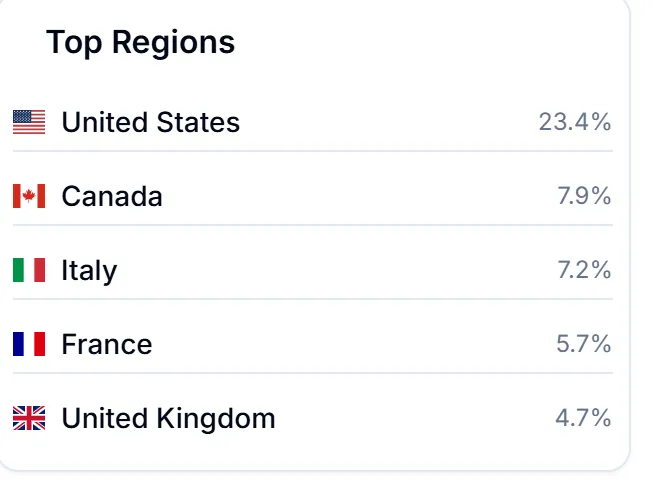Click the 23.4% value for United States
This screenshot has height=490, width=653.
(574, 123)
